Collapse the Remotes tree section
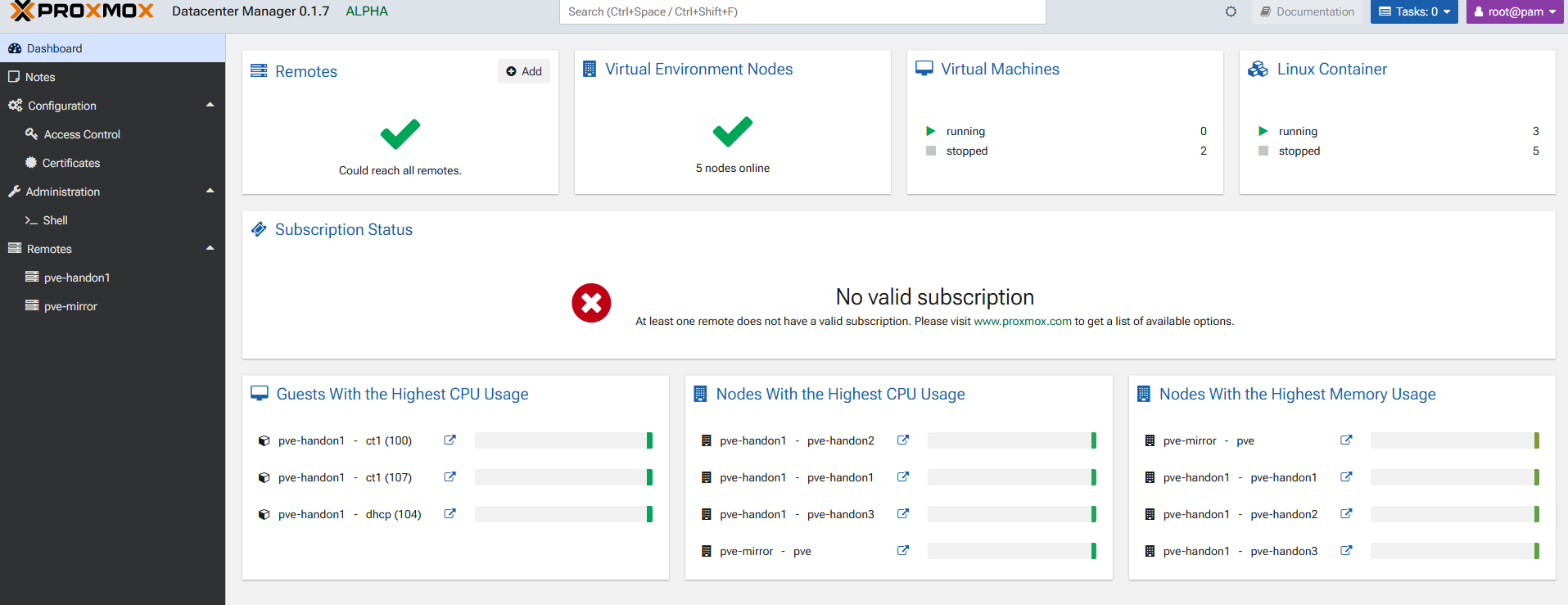 210,249
